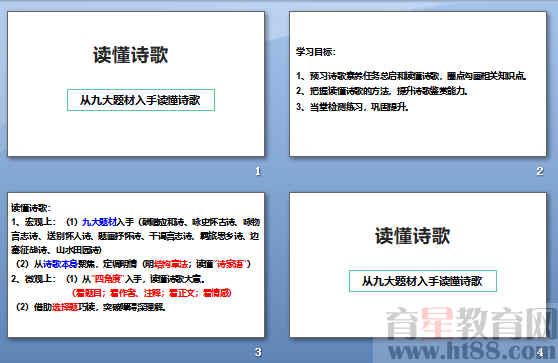Click slide number 3 label

coord(258,352)
